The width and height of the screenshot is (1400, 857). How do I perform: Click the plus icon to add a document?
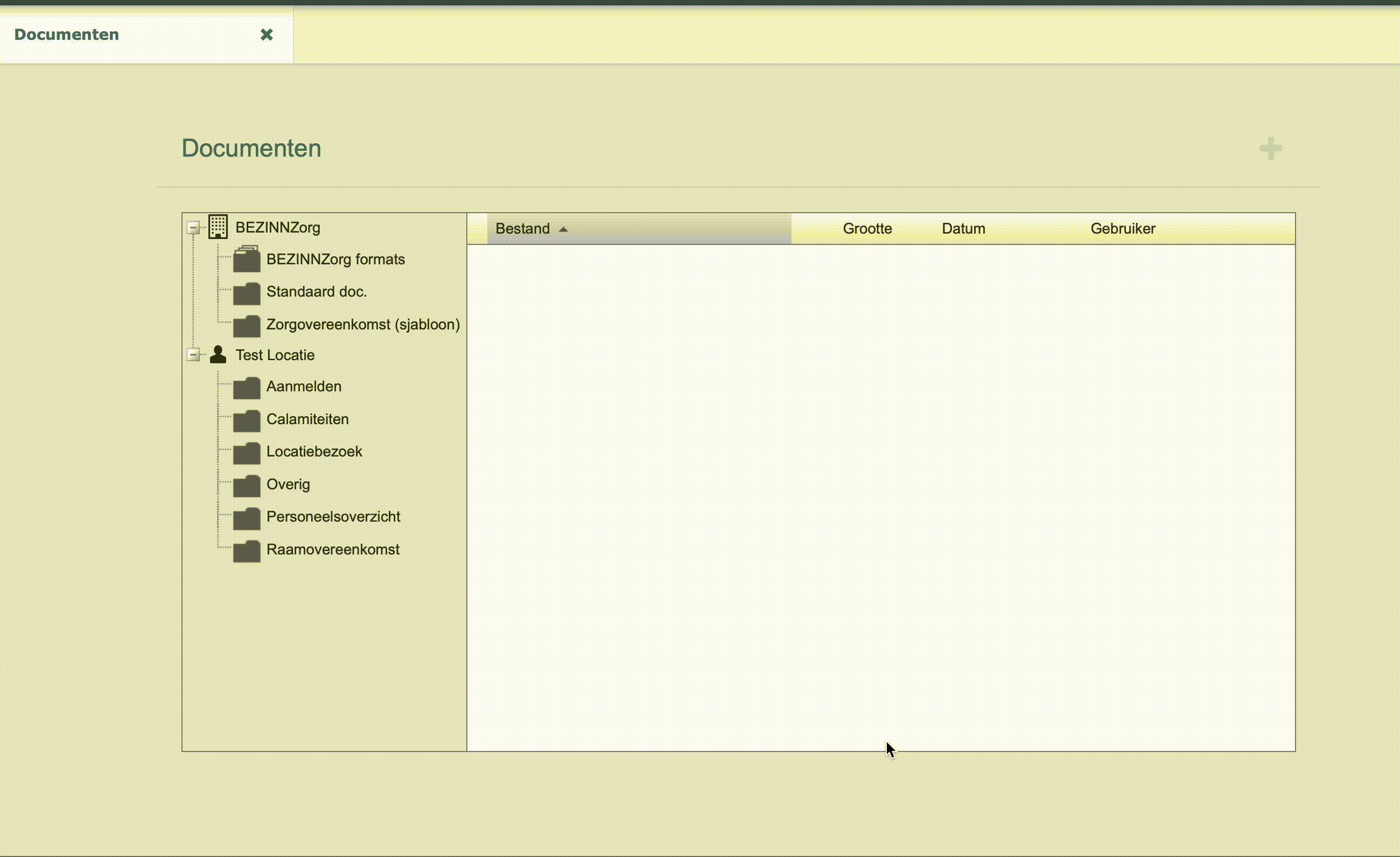tap(1271, 148)
